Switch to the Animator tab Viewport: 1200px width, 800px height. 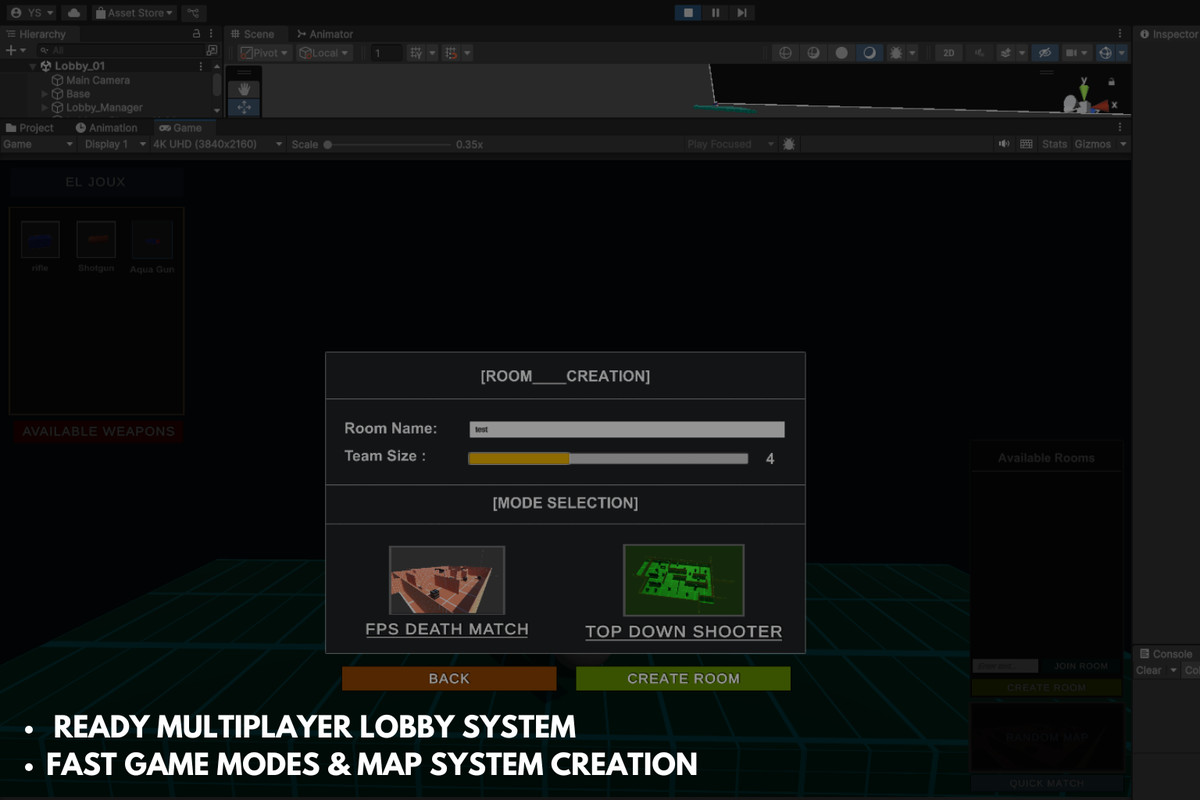pyautogui.click(x=331, y=33)
